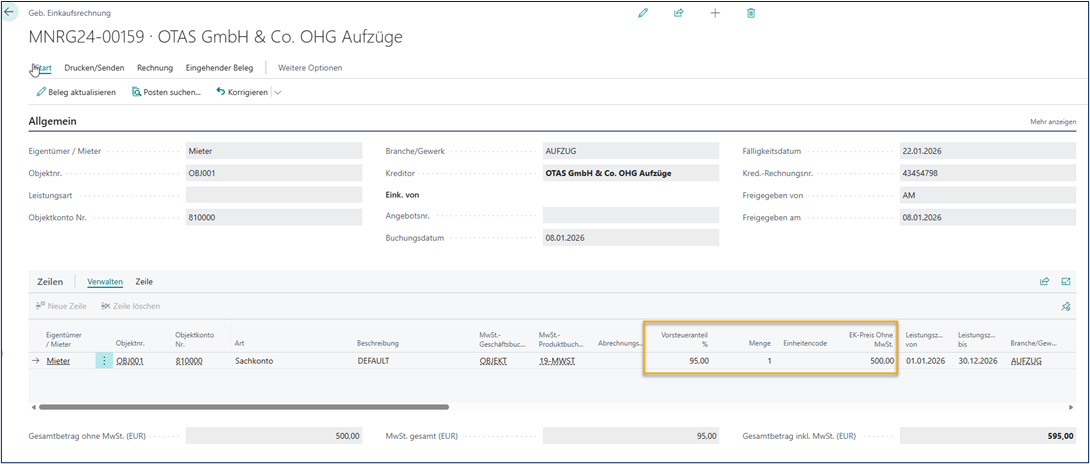Screen dimensions: 1090x464
Task: Click Posten suchen button
Action: coord(165,92)
